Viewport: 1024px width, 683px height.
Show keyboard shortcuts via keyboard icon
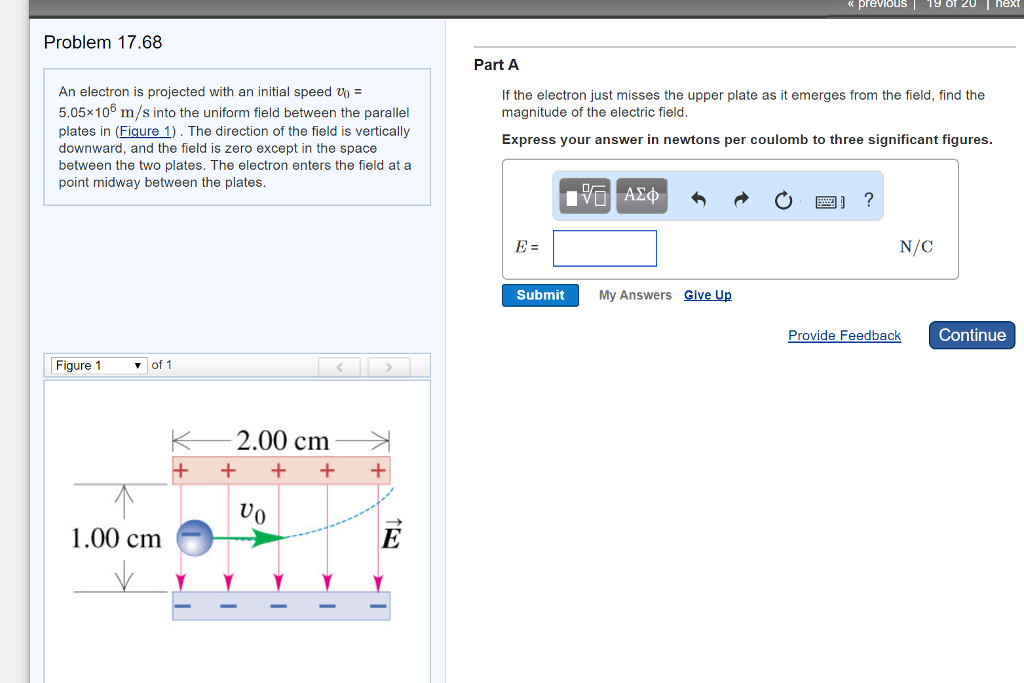coord(829,202)
